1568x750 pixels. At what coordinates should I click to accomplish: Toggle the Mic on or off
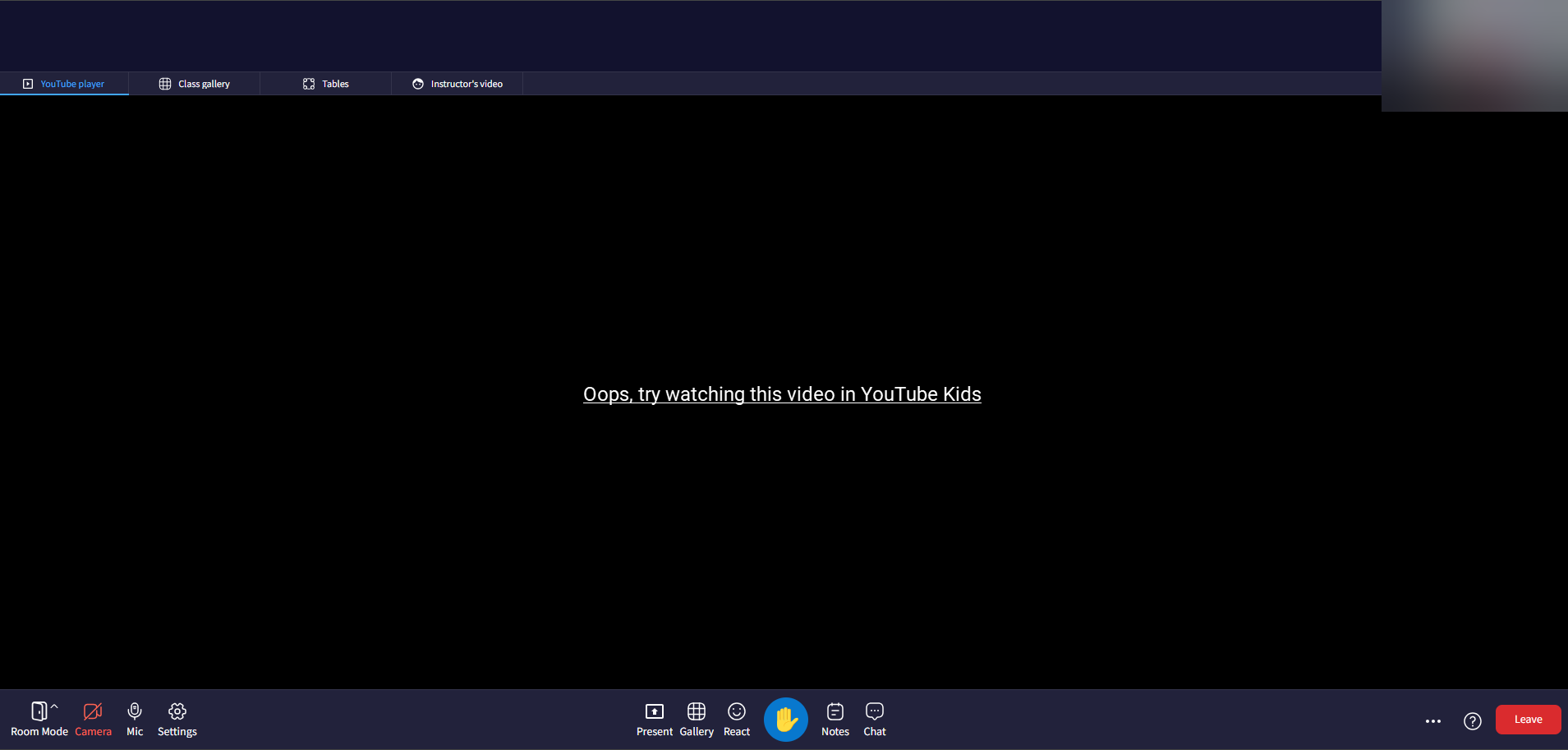point(135,720)
